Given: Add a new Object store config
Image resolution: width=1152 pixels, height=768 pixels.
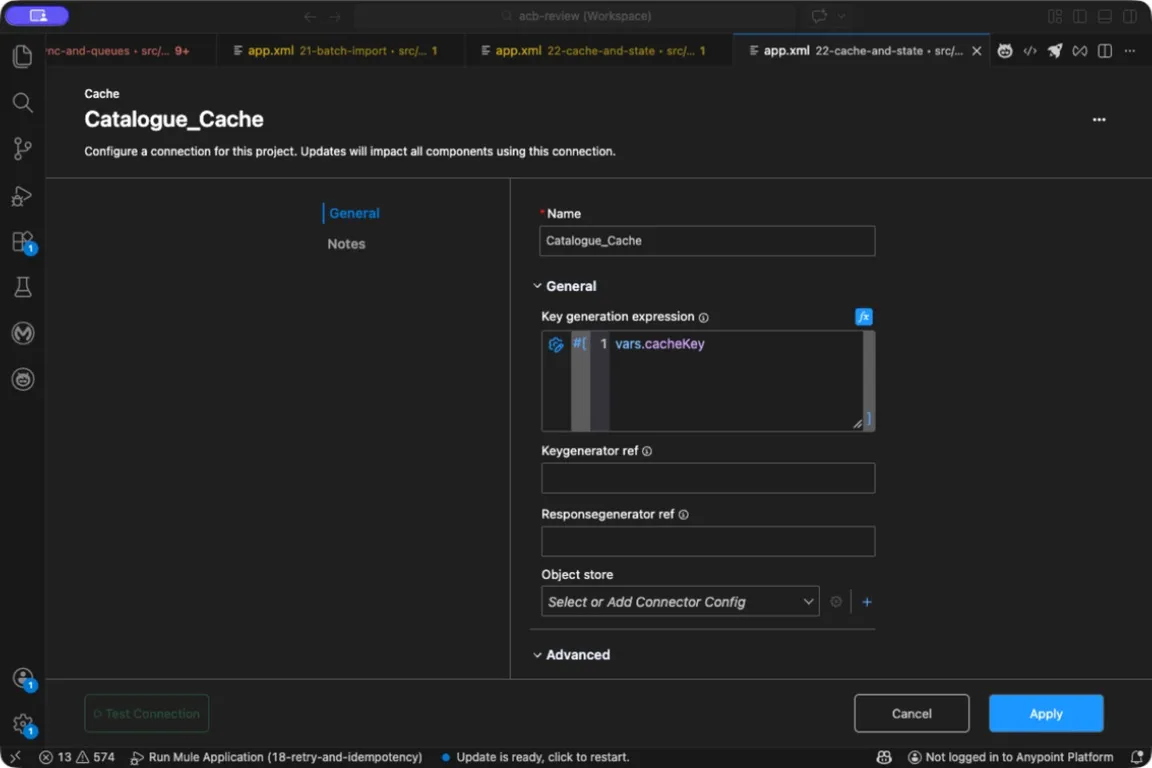Looking at the screenshot, I should pyautogui.click(x=867, y=602).
